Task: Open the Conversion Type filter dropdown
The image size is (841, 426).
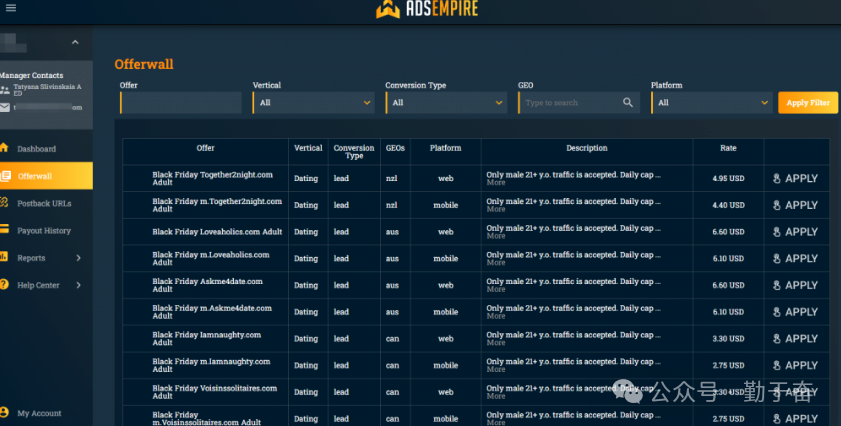Action: 446,102
